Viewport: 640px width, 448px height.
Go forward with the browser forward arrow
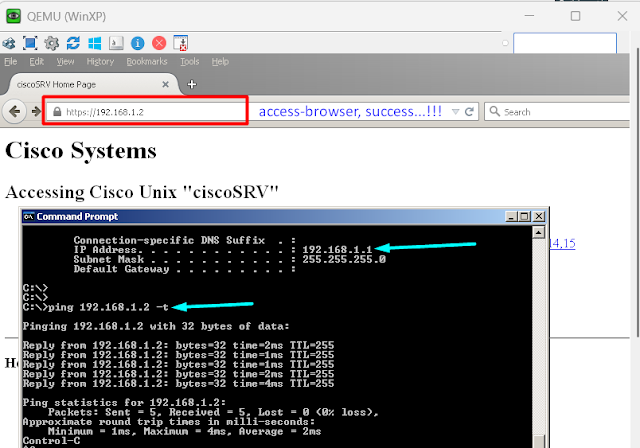click(x=36, y=111)
